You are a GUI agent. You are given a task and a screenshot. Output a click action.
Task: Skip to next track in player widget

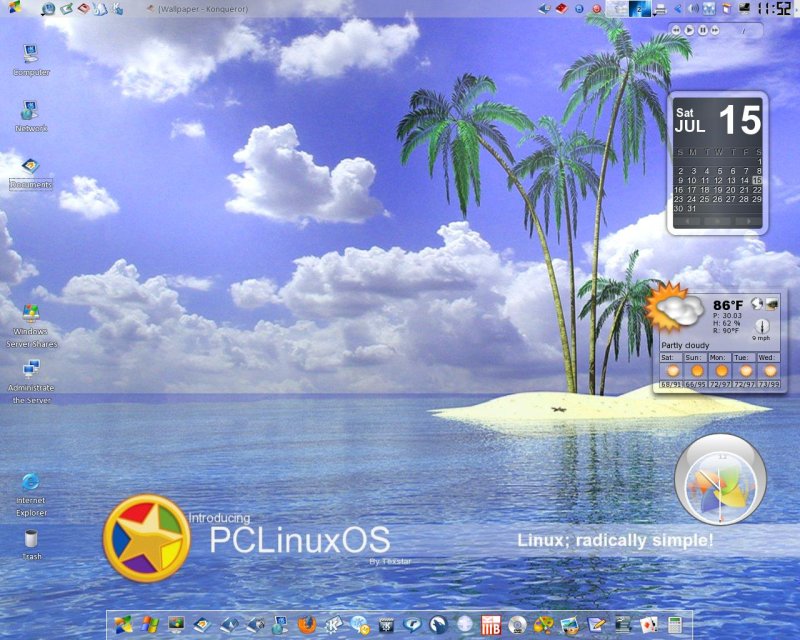[x=715, y=31]
